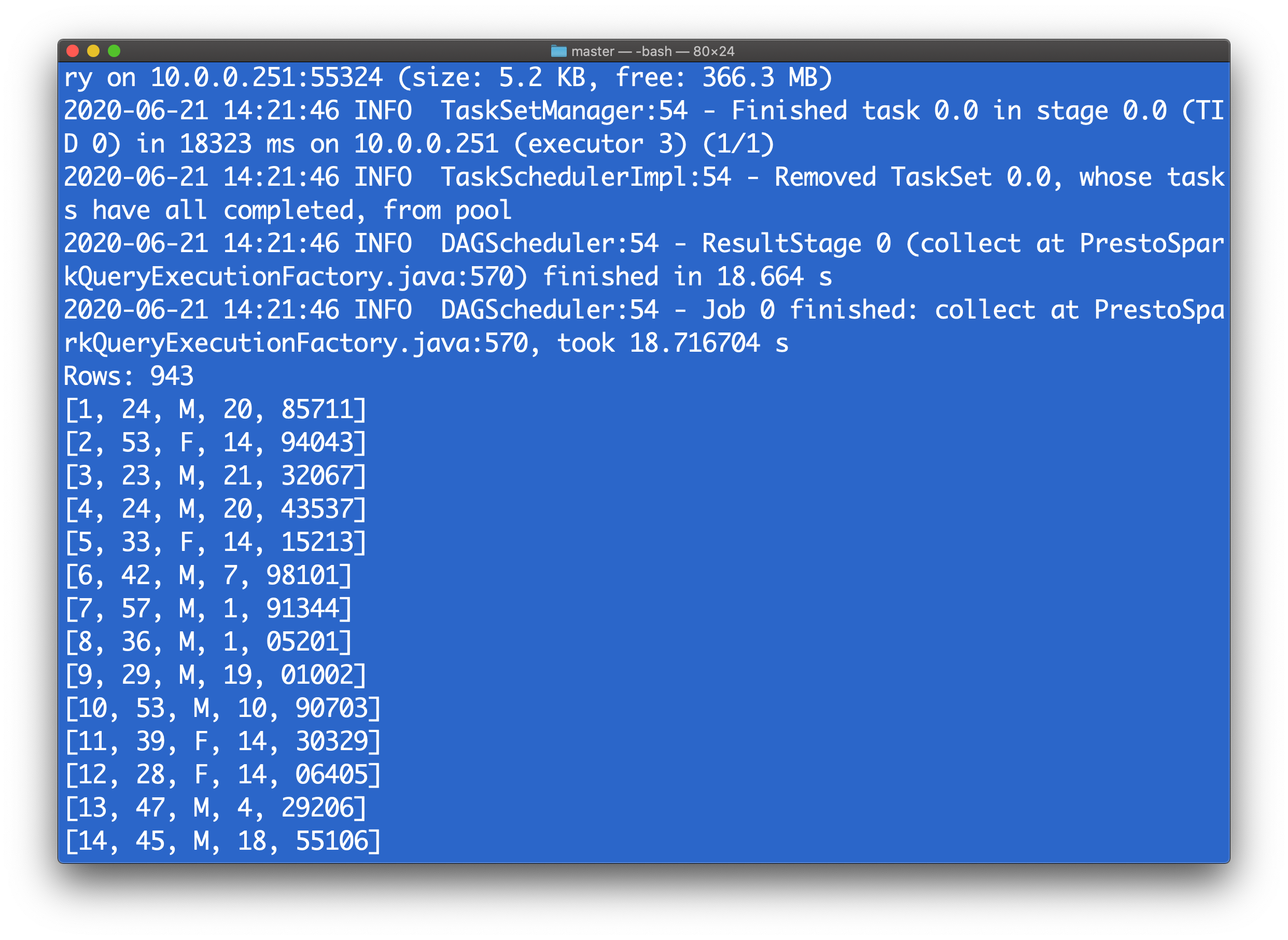
Task: Click the yellow minimize button
Action: click(x=94, y=51)
